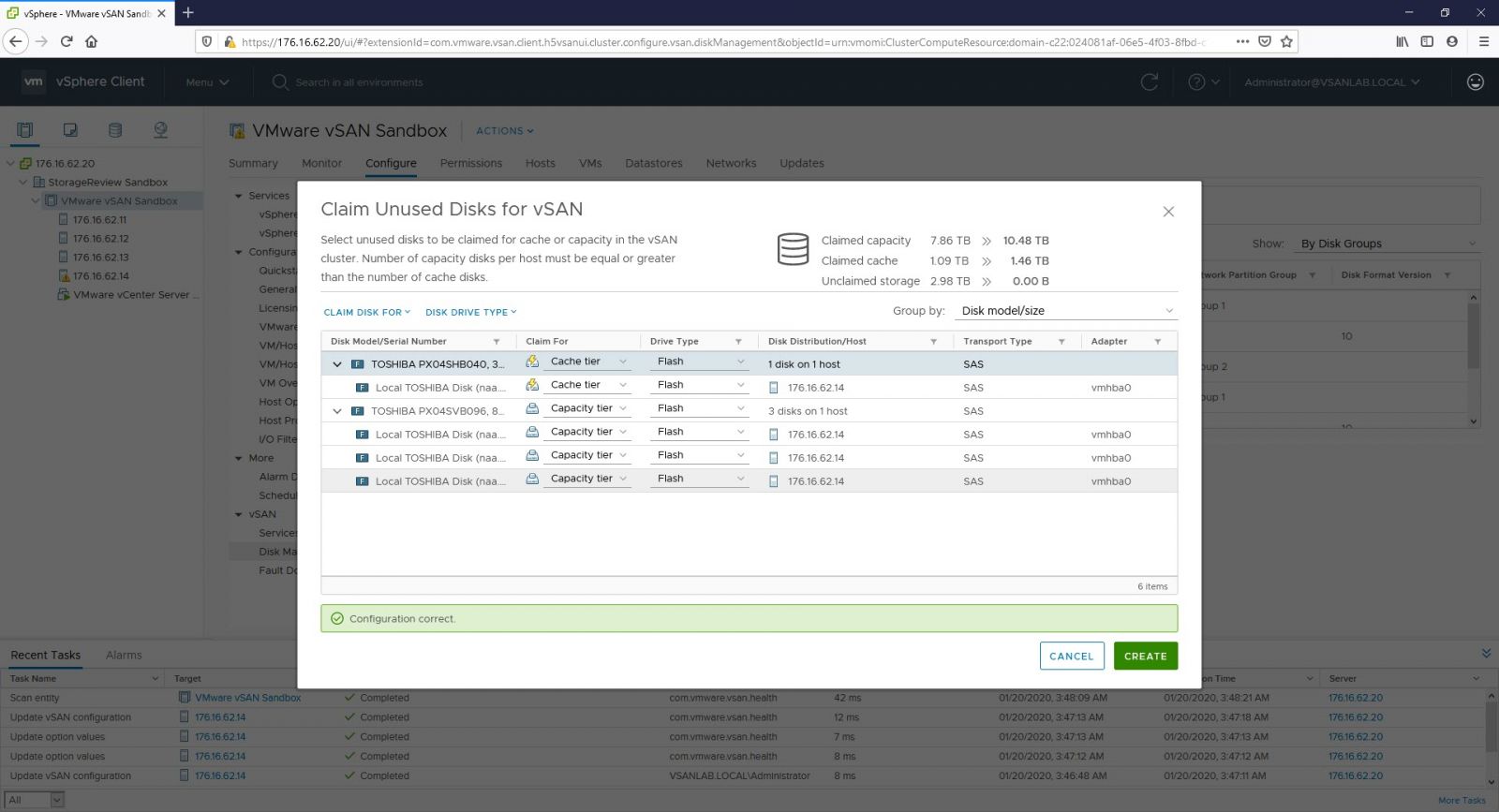1499x812 pixels.
Task: Switch to the Recent Tasks Alarms tab
Action: coord(124,656)
